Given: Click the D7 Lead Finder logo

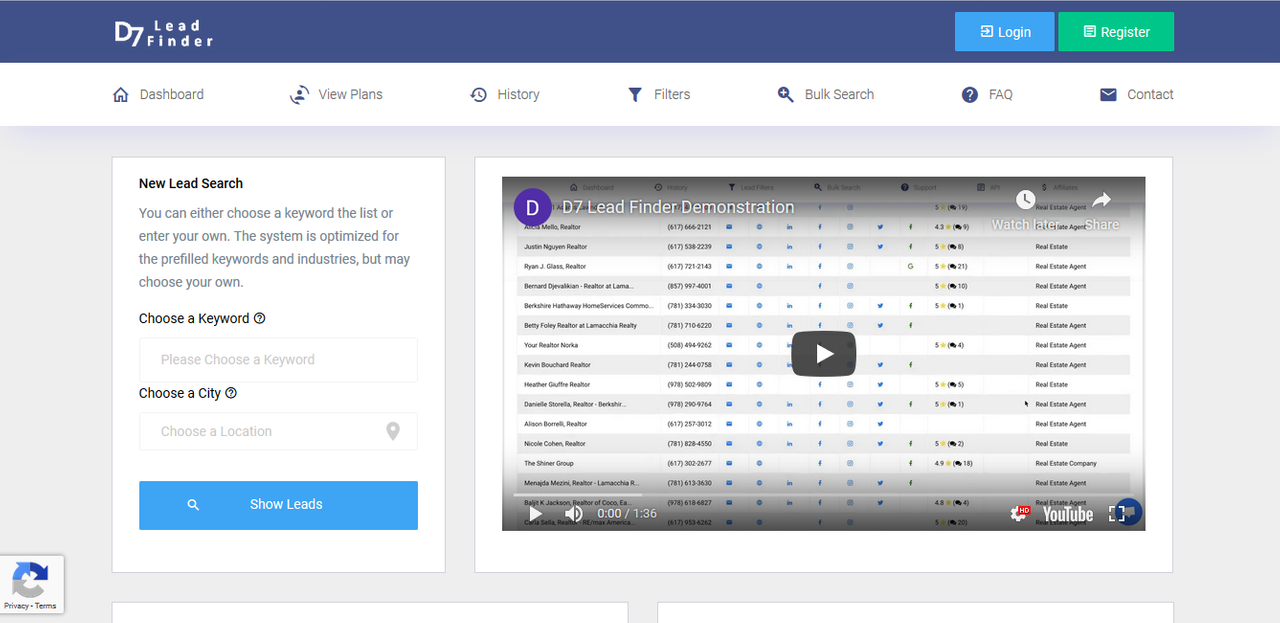Looking at the screenshot, I should tap(164, 33).
